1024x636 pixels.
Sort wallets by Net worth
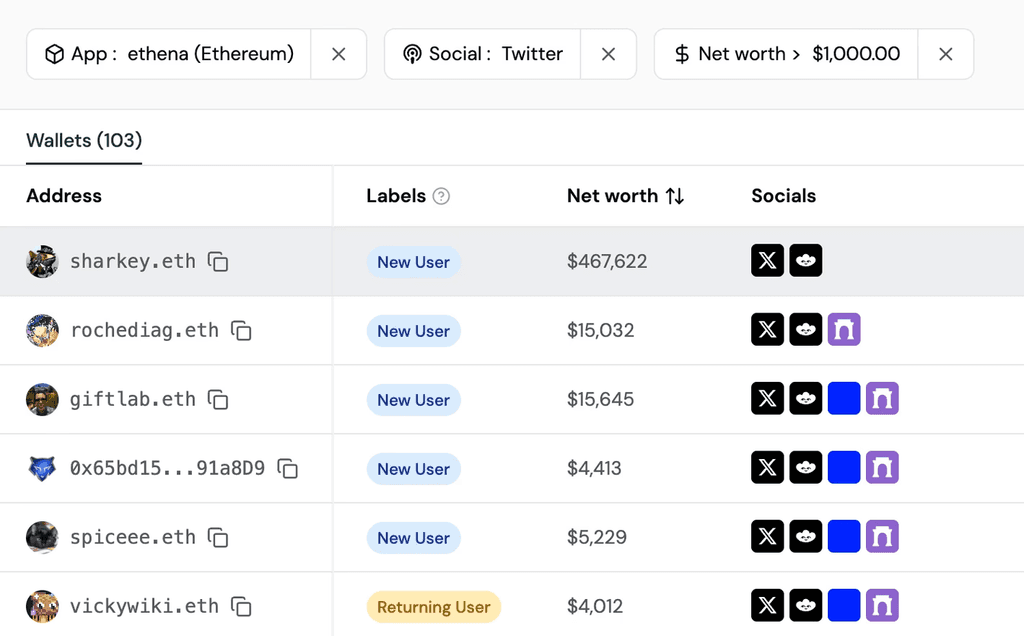(x=675, y=196)
